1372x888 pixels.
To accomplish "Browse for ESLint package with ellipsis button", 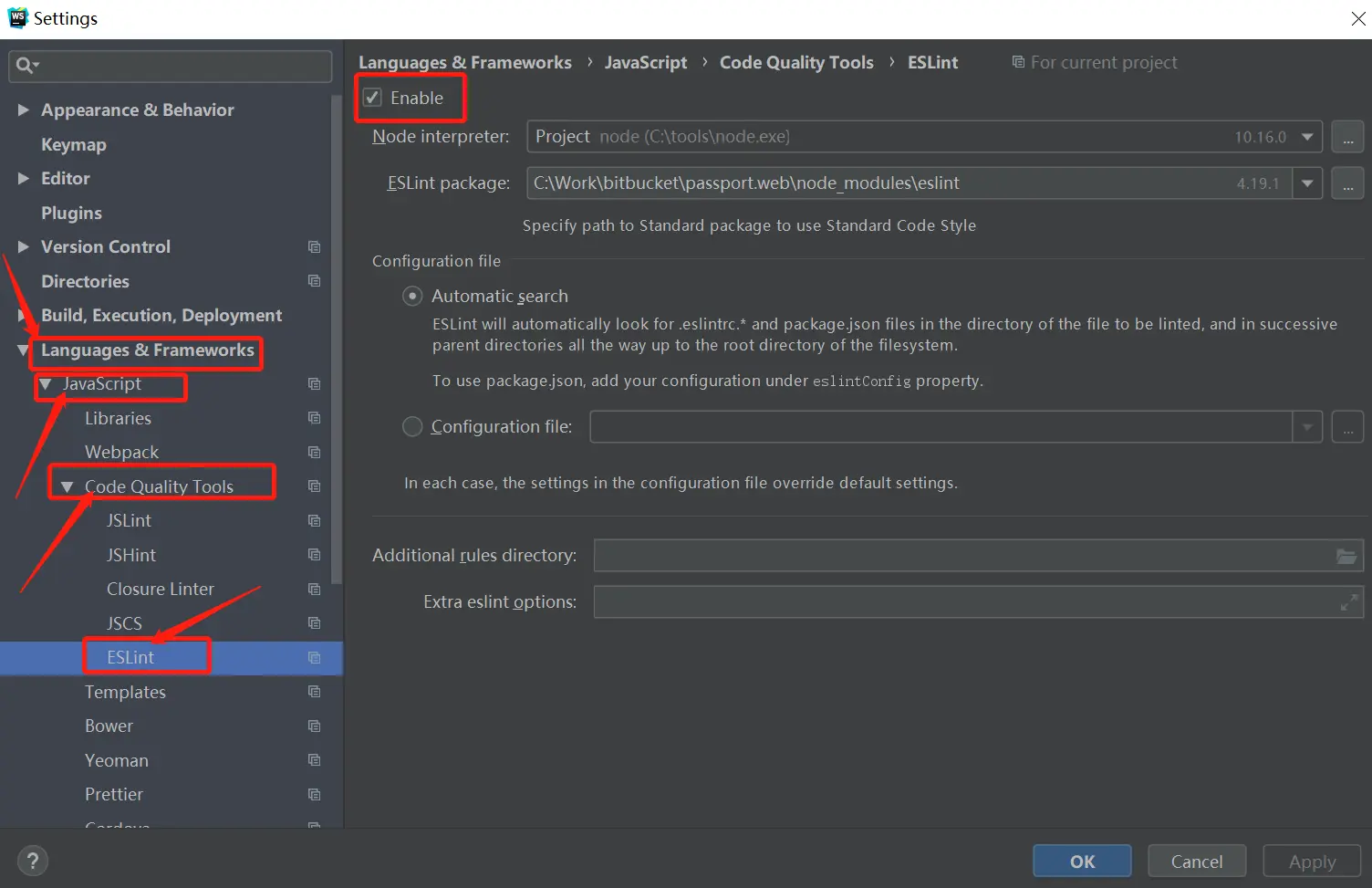I will [1347, 183].
